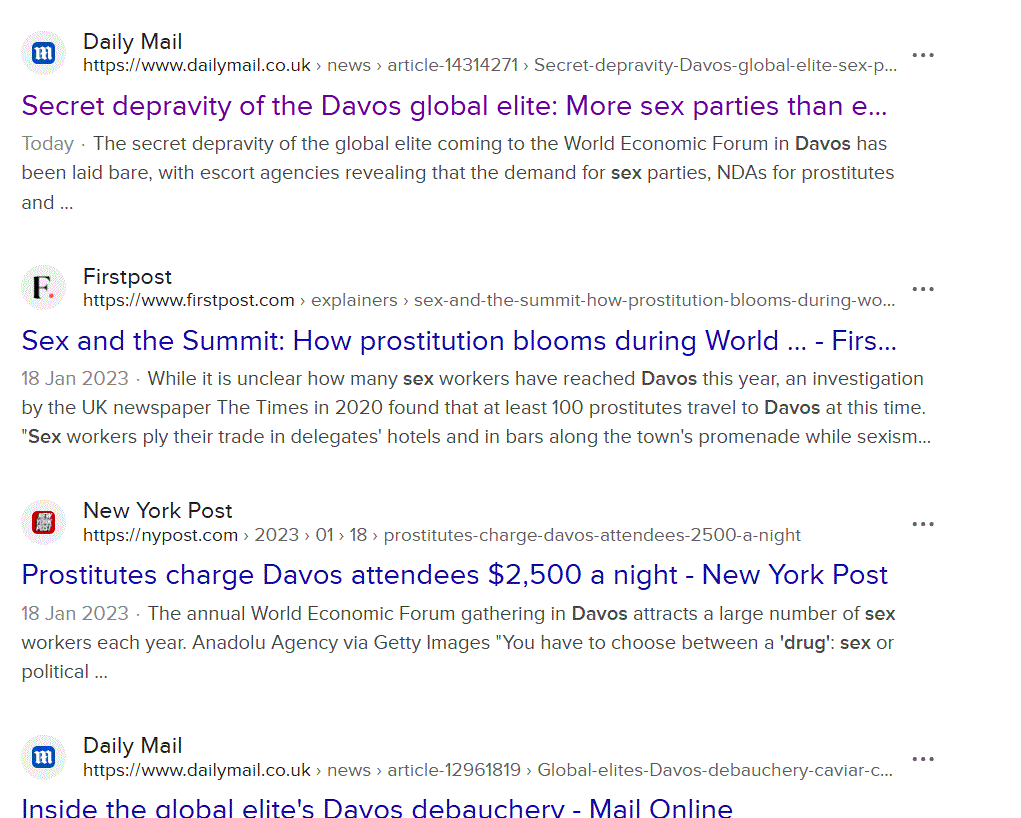Click the New York Post favicon icon
Viewport: 1021px width, 818px height.
pos(44,522)
